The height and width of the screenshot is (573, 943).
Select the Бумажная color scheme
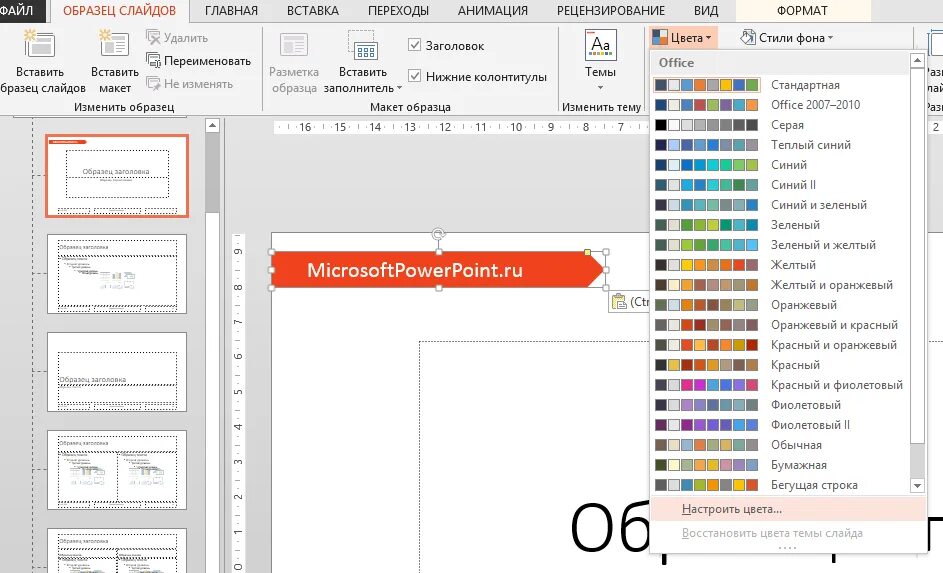tap(781, 465)
